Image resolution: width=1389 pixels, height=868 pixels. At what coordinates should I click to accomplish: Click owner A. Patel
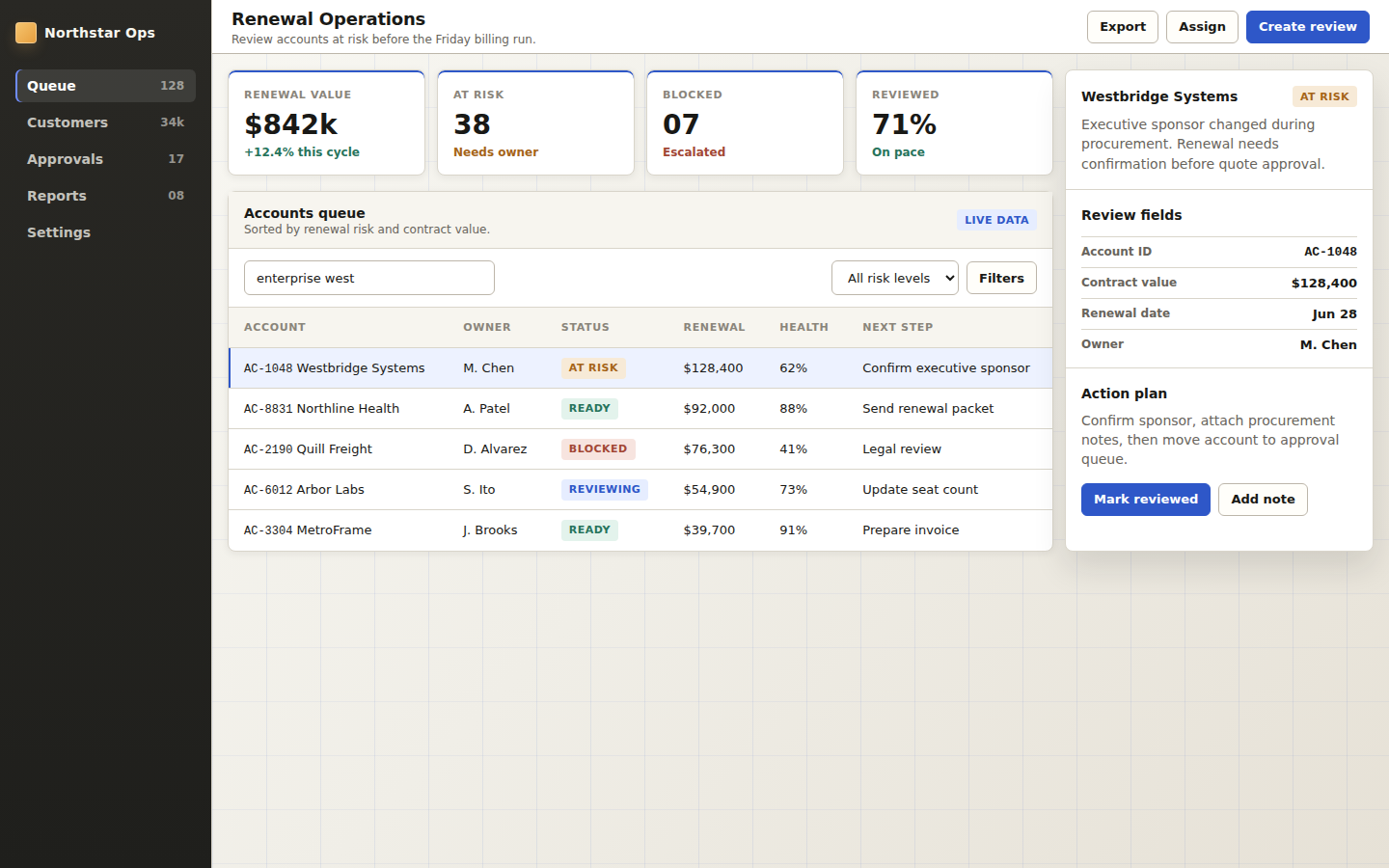(486, 409)
